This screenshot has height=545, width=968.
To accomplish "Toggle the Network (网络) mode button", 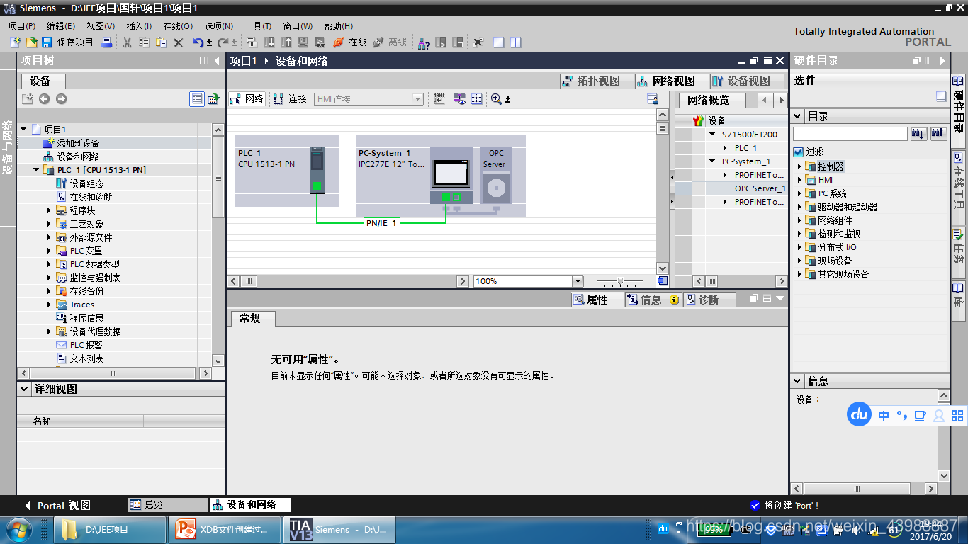I will (x=248, y=99).
